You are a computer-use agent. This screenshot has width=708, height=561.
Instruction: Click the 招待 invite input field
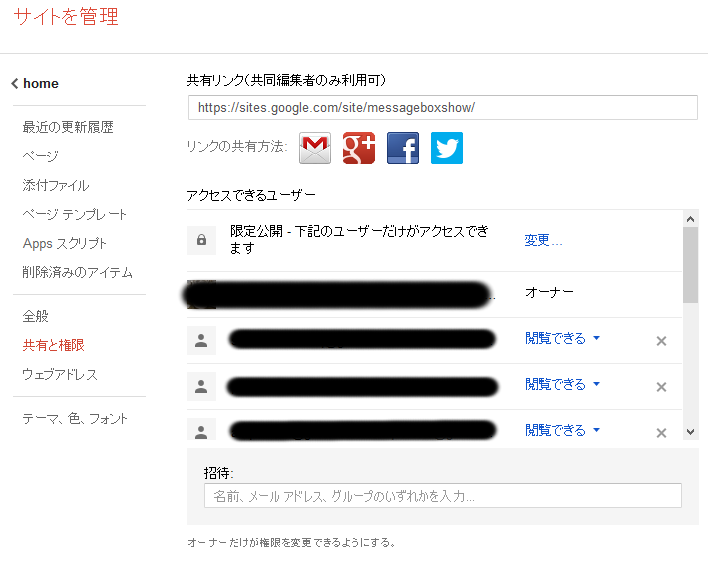click(442, 496)
